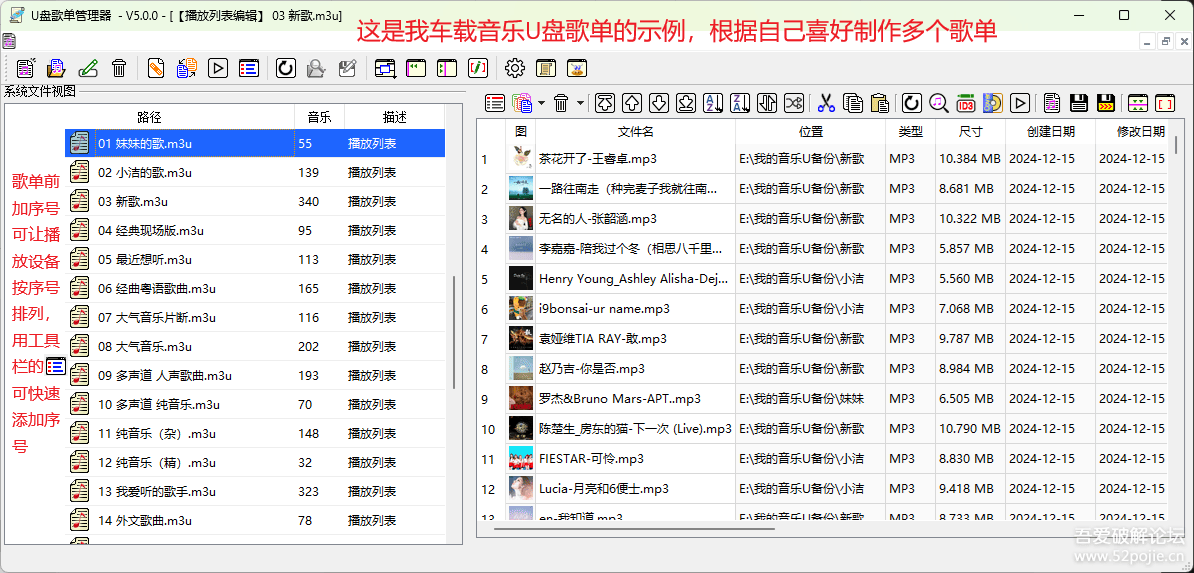Click the '创建日期' column header
The width and height of the screenshot is (1194, 573).
[x=1051, y=132]
